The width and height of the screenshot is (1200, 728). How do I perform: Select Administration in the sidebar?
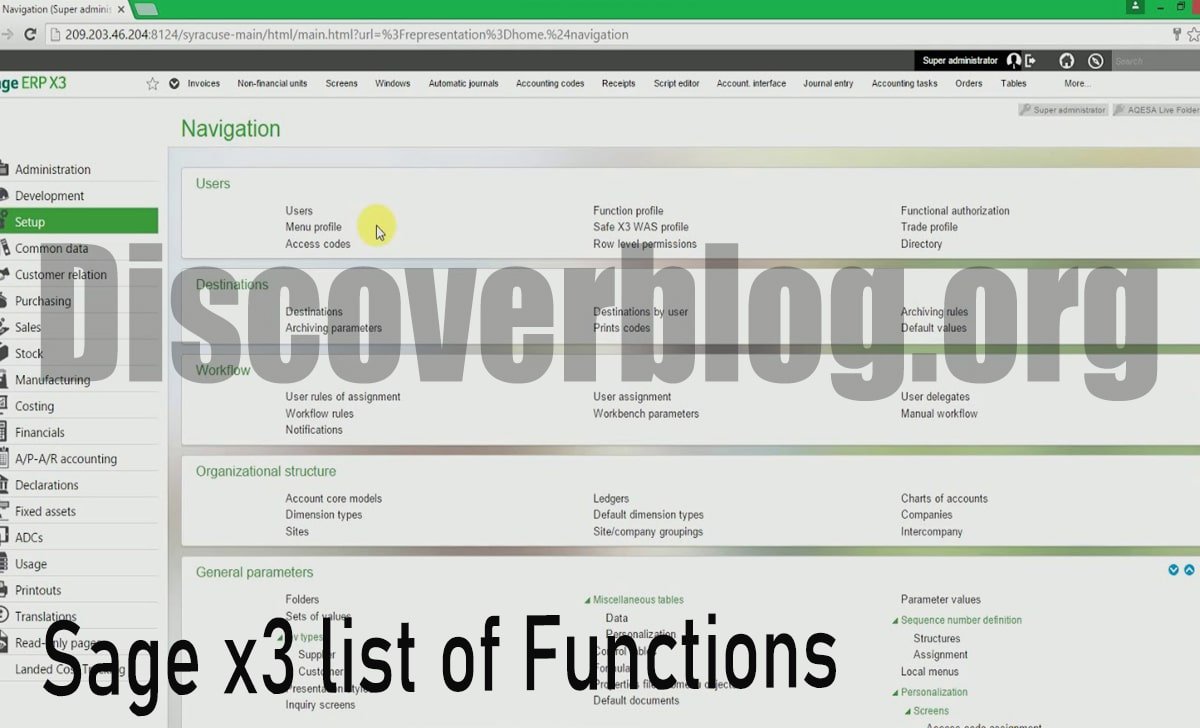coord(52,170)
